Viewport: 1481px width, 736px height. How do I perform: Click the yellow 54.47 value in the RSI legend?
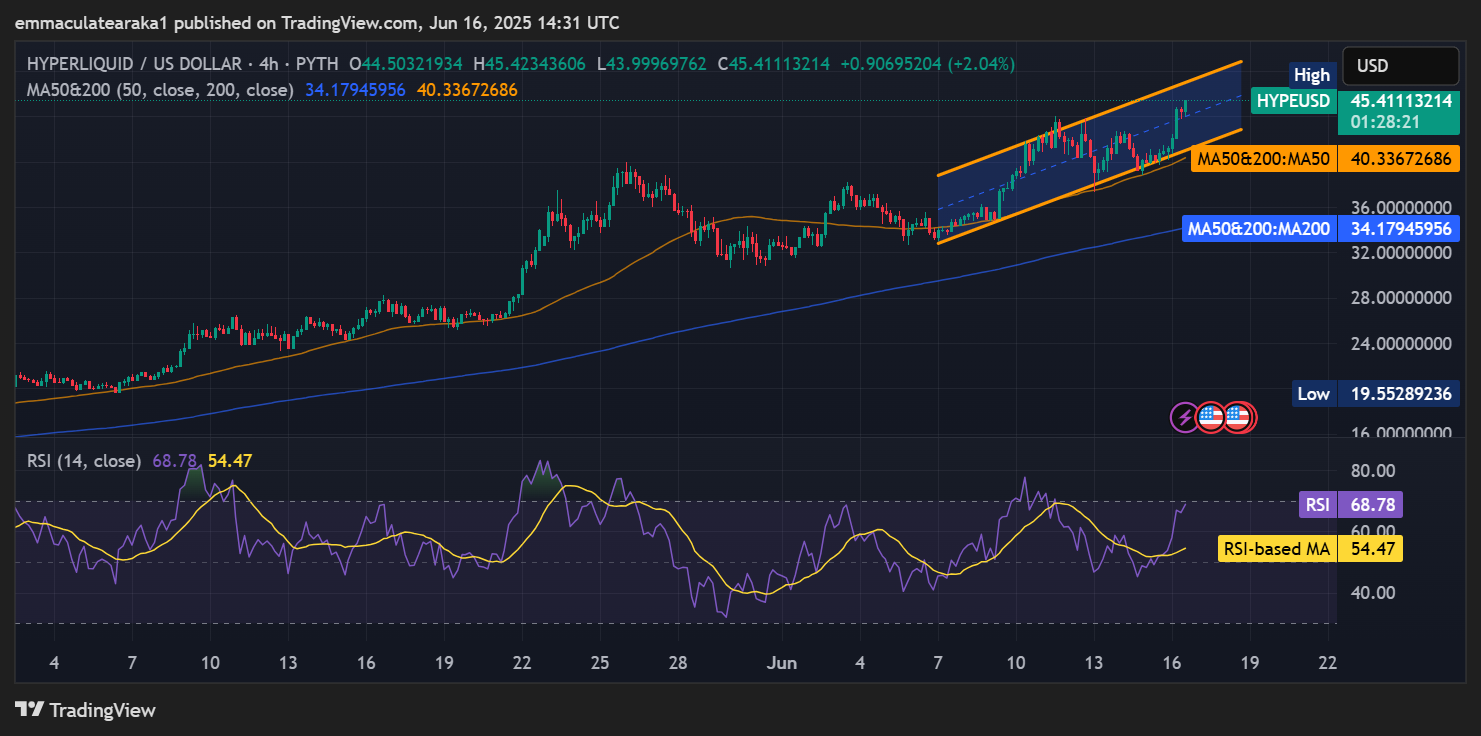[229, 461]
